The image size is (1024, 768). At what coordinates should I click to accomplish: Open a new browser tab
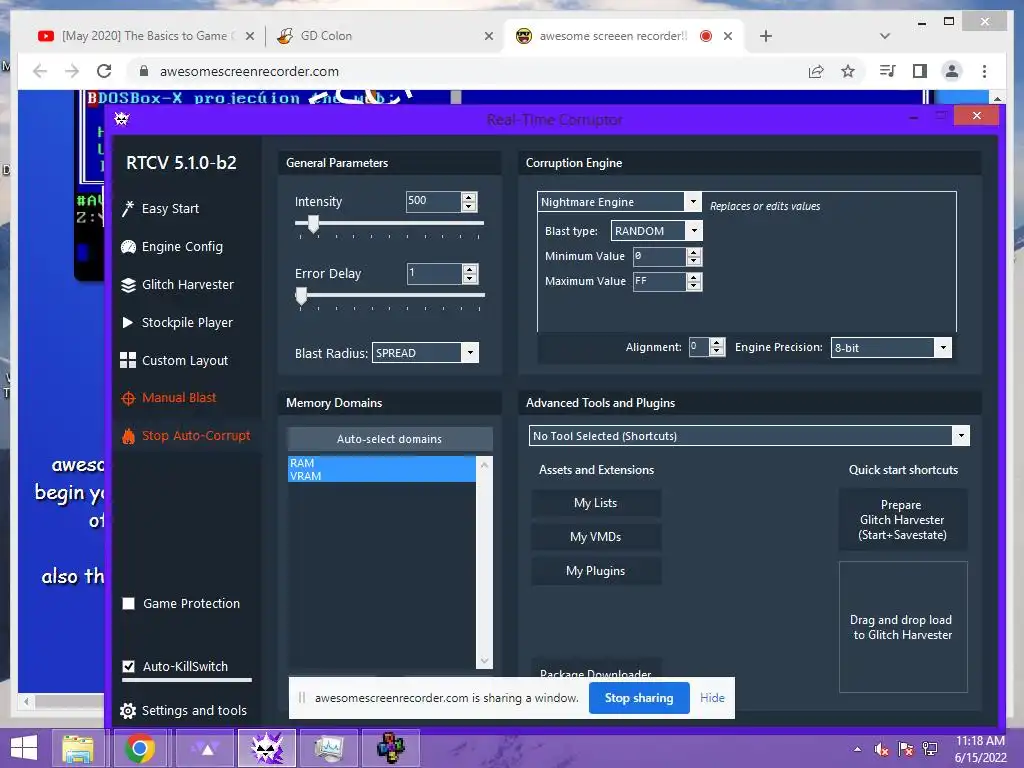click(x=766, y=36)
